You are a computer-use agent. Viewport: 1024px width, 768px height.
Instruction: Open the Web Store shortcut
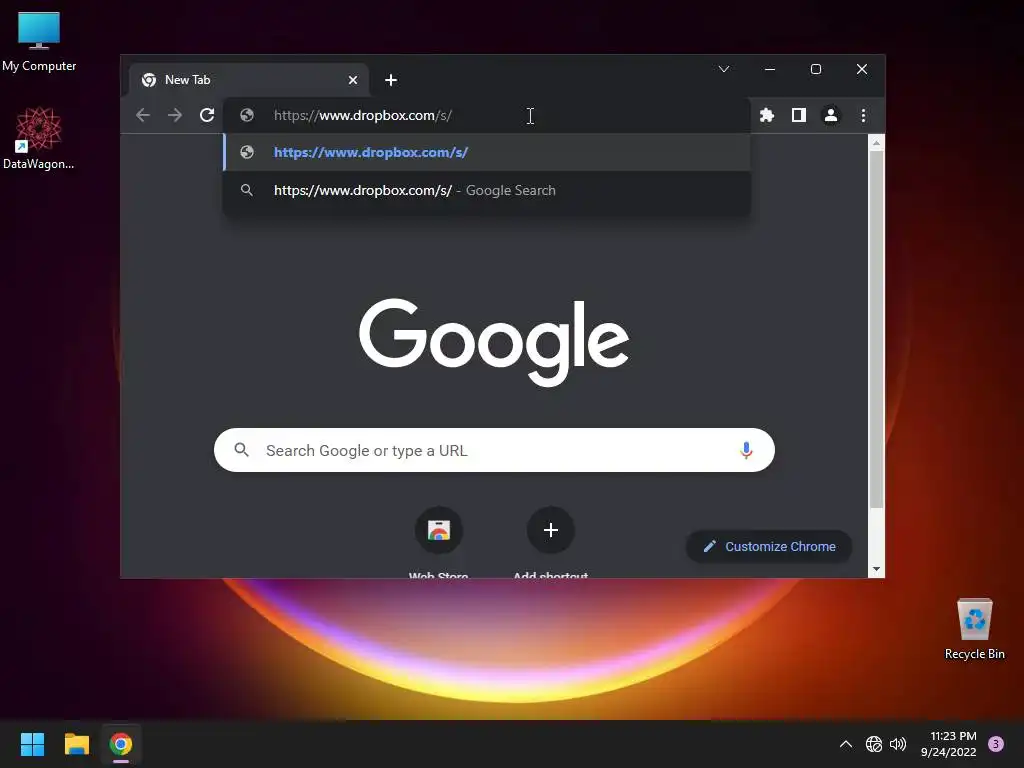[439, 542]
